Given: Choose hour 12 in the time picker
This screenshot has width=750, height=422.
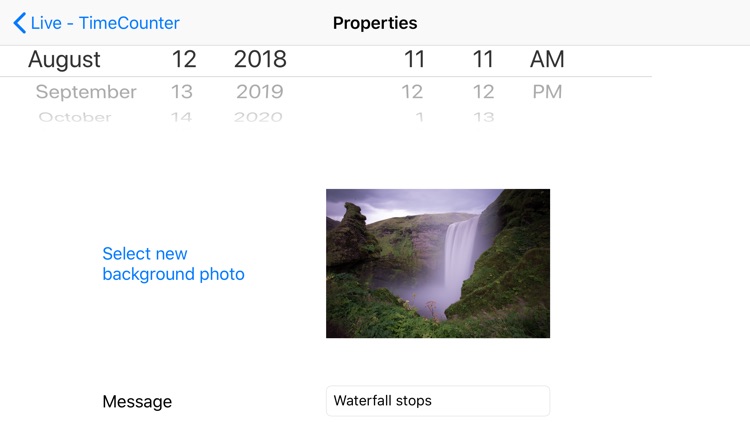Looking at the screenshot, I should 412,92.
